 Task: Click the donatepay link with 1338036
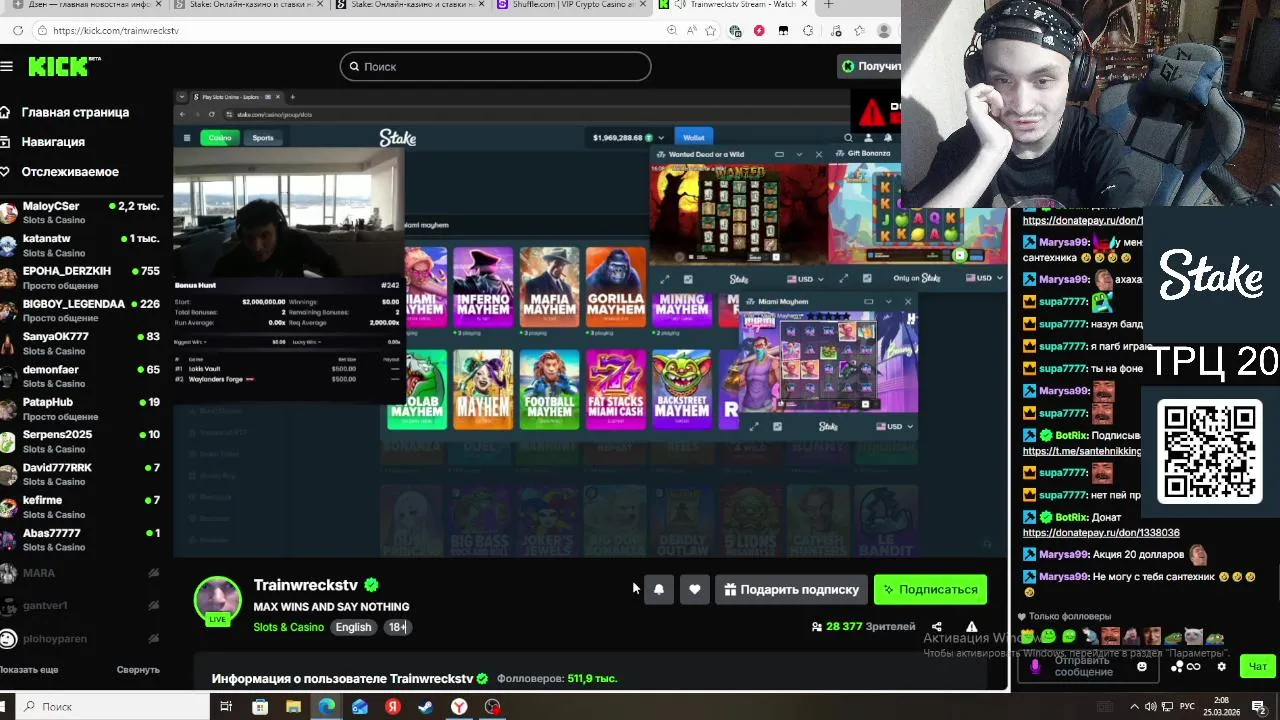click(1100, 533)
